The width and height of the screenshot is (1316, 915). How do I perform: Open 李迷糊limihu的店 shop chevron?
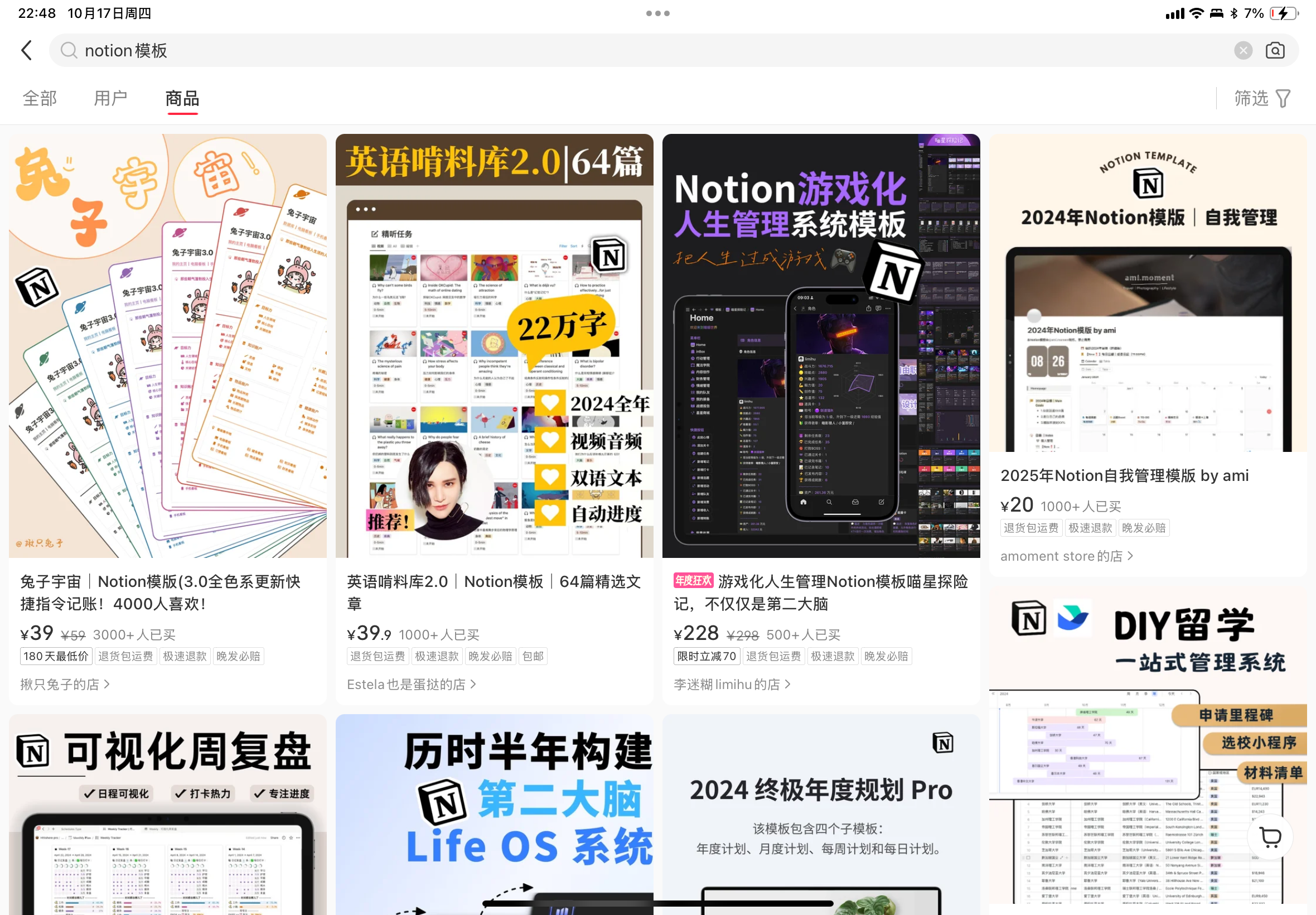coord(788,684)
